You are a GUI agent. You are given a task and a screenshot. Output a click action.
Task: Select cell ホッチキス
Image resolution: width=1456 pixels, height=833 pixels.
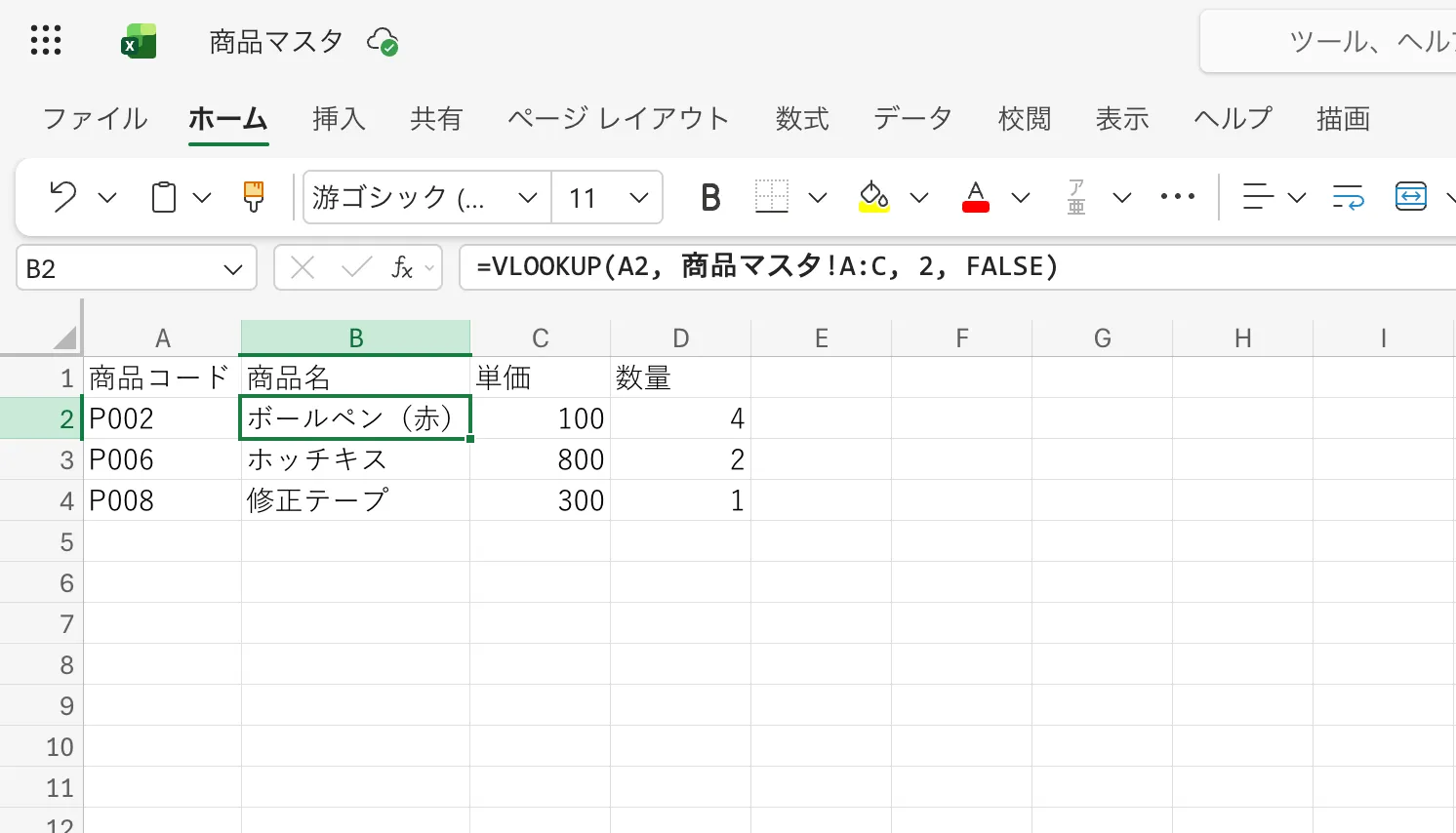[x=356, y=459]
